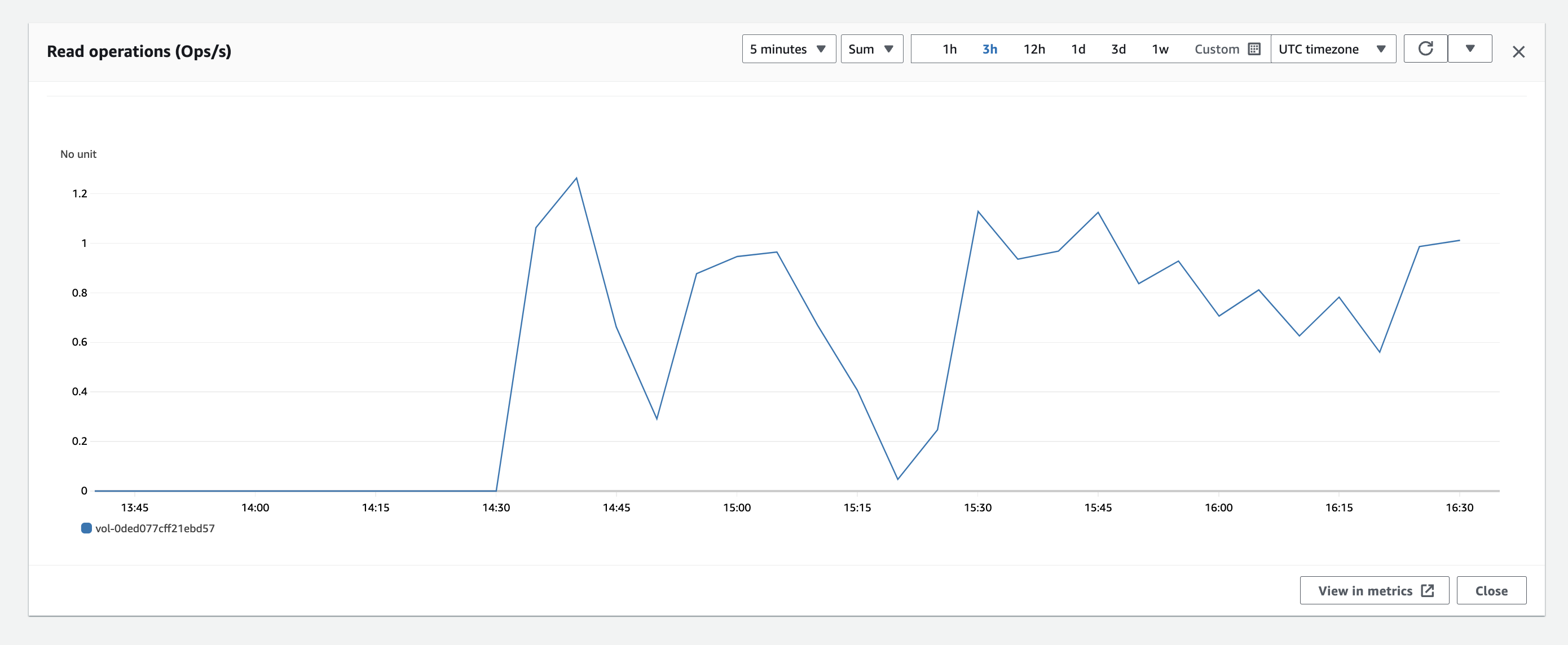This screenshot has width=1568, height=645.
Task: Close the dialog with the X icon
Action: (x=1518, y=52)
